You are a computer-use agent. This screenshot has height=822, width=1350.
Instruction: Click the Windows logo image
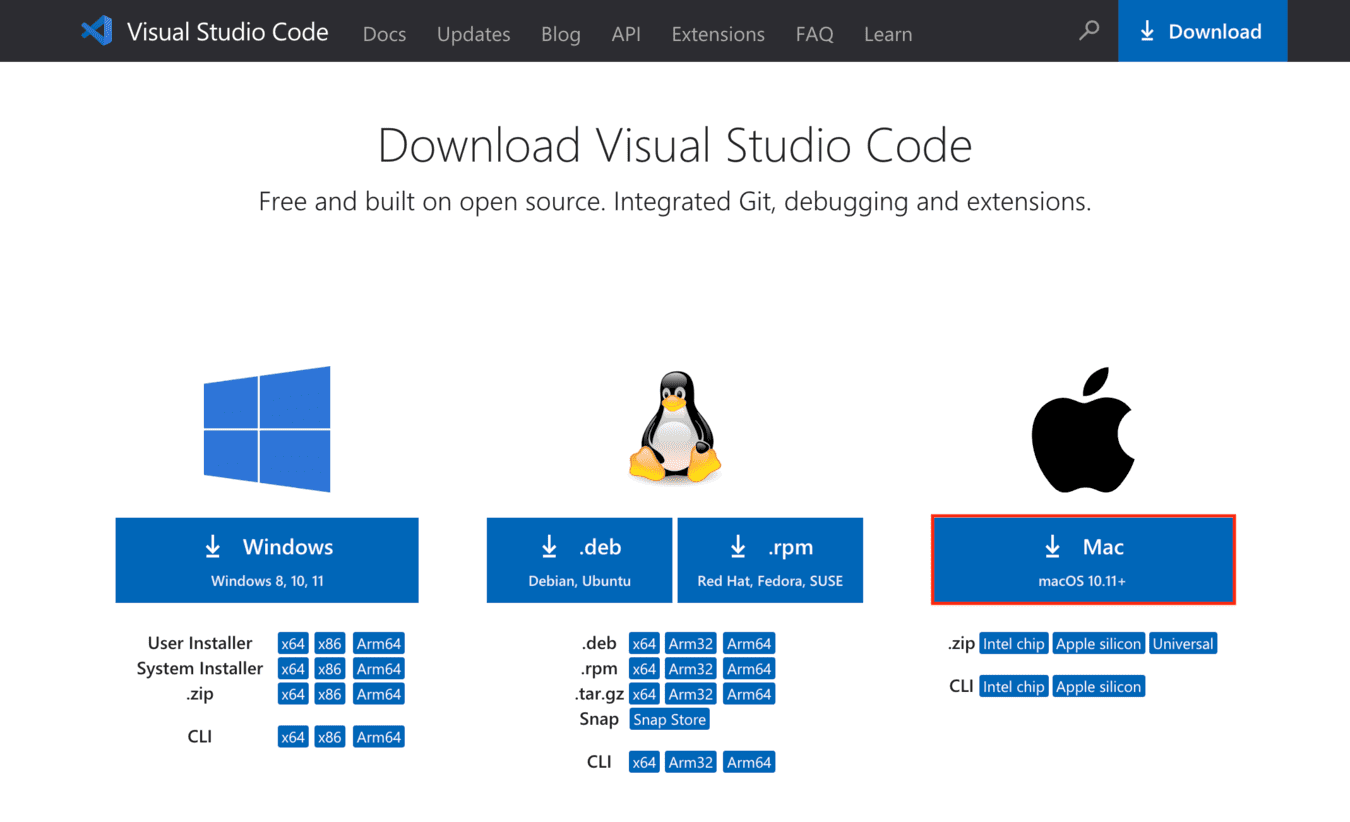point(267,429)
